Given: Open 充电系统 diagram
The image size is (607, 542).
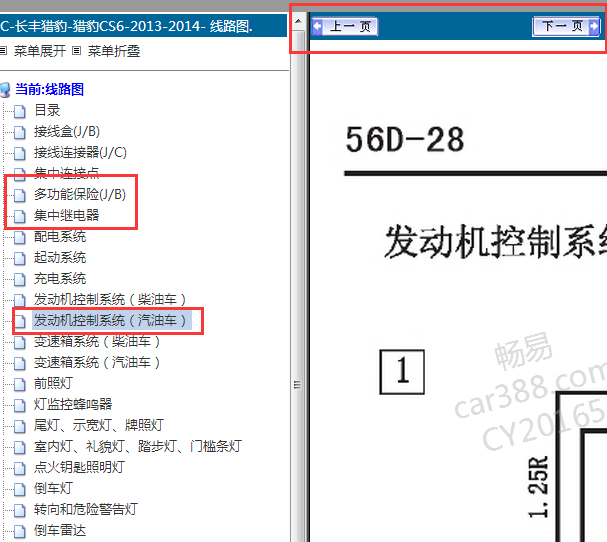Looking at the screenshot, I should pos(60,278).
